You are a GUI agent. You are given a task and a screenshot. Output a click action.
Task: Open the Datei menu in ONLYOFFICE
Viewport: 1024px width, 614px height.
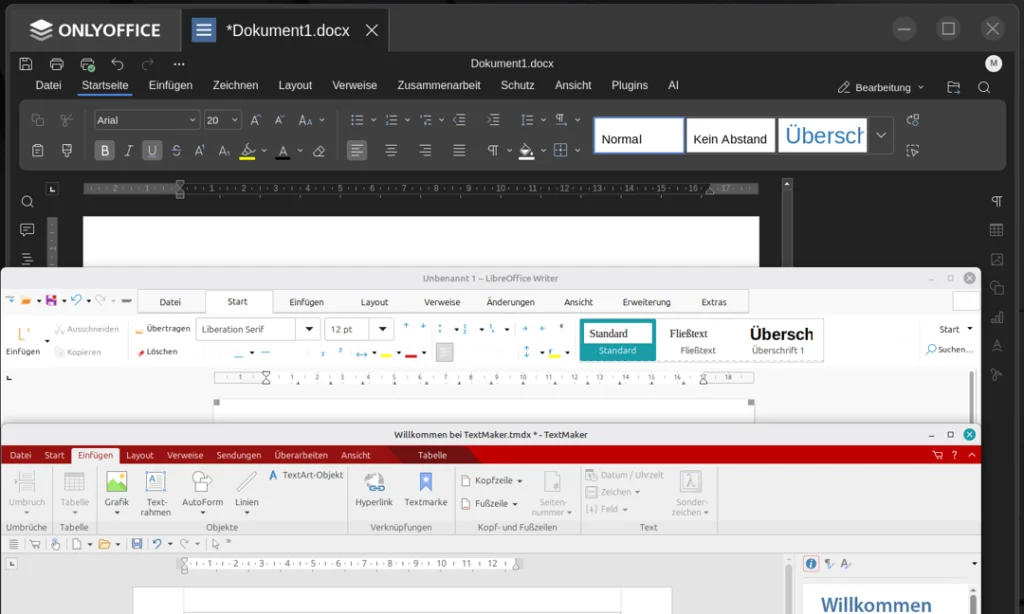point(48,86)
